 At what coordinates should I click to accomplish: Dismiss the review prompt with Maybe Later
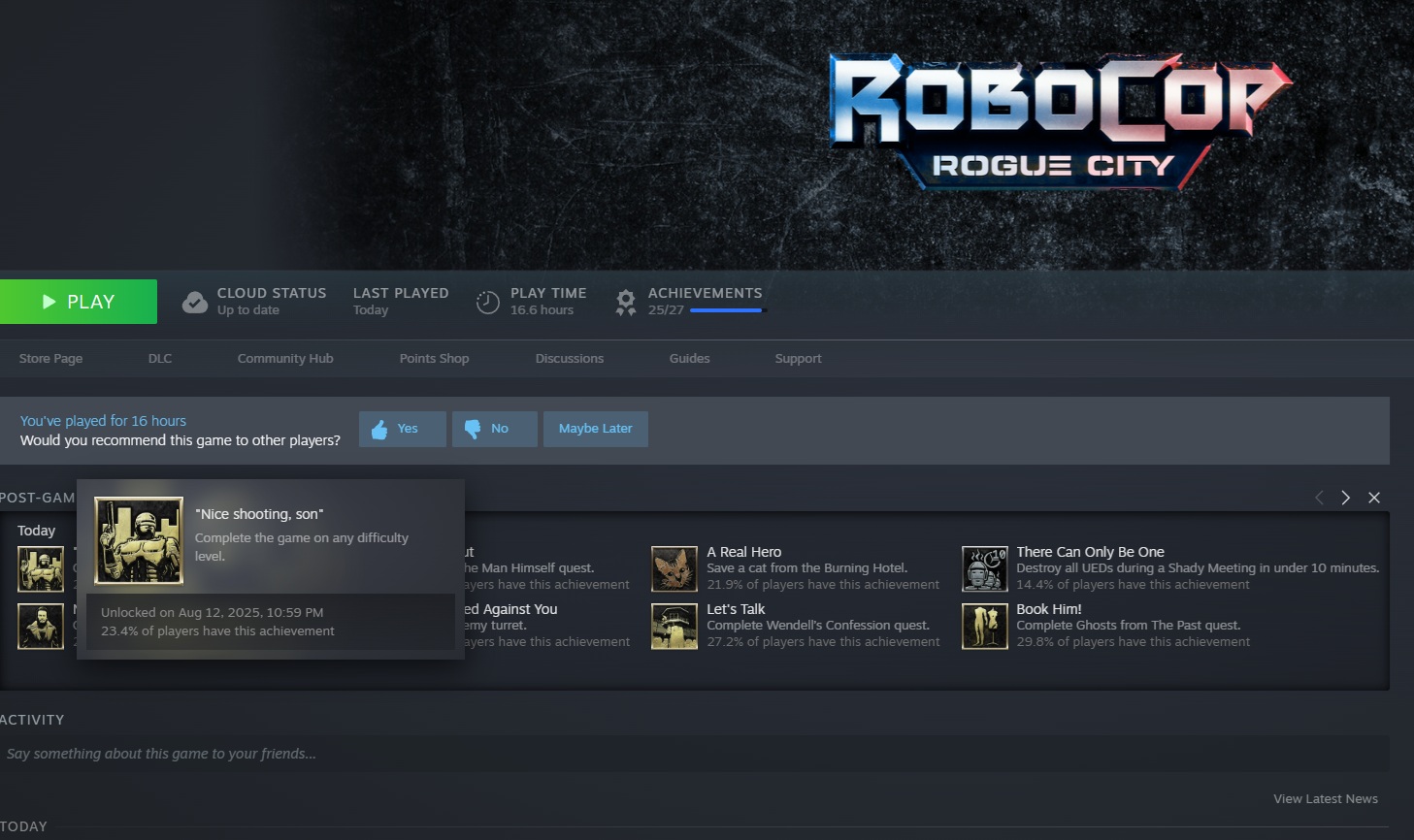click(x=596, y=429)
